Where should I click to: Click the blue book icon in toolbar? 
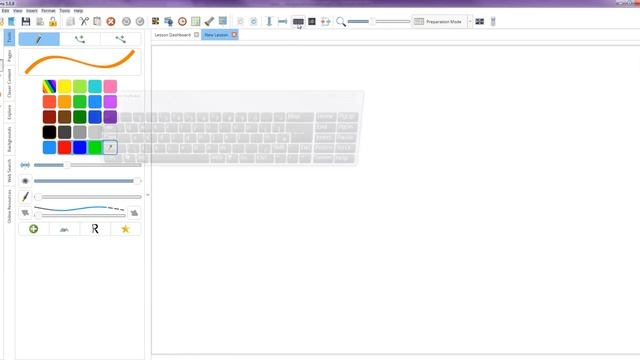tap(11, 21)
